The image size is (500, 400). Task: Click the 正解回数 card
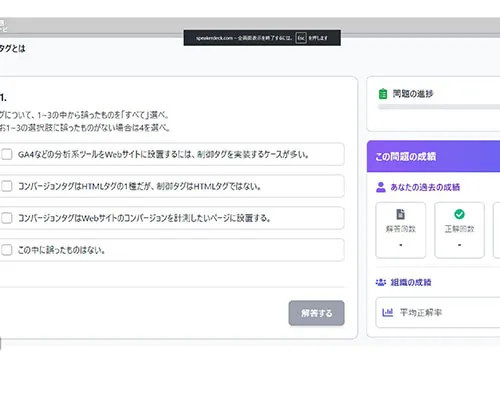click(459, 230)
